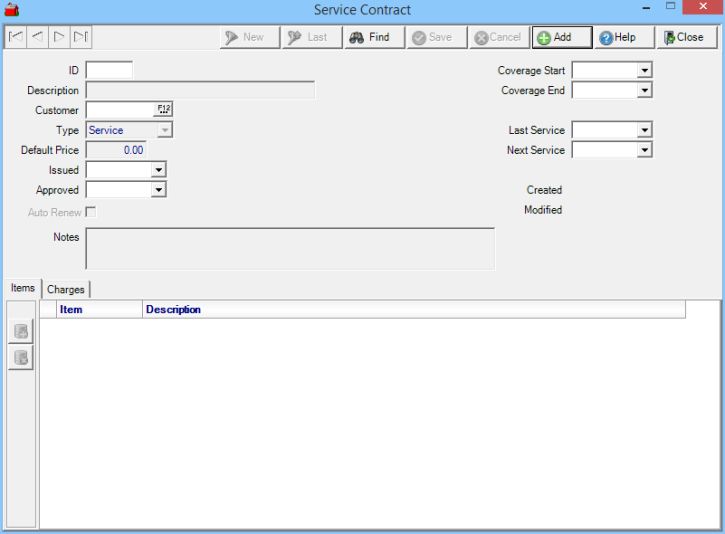The height and width of the screenshot is (534, 725).
Task: Click the previous record navigation arrow
Action: pyautogui.click(x=37, y=38)
